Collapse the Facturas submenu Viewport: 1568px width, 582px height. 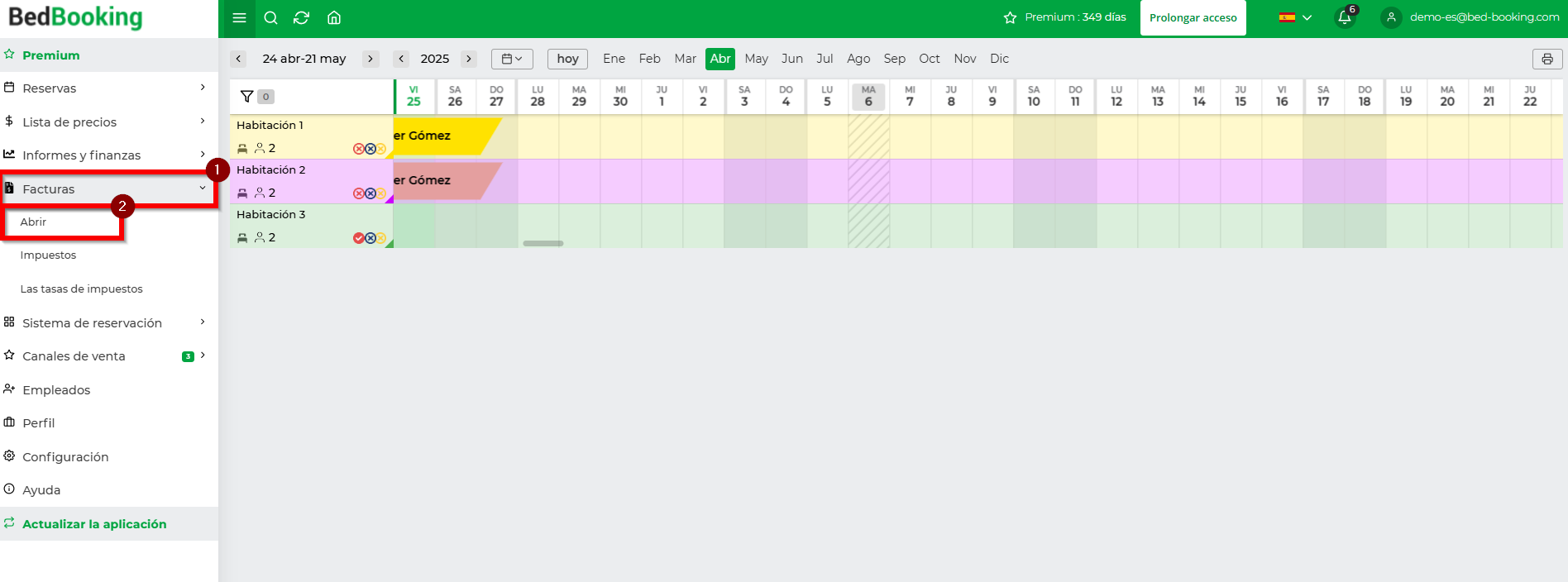tap(203, 188)
